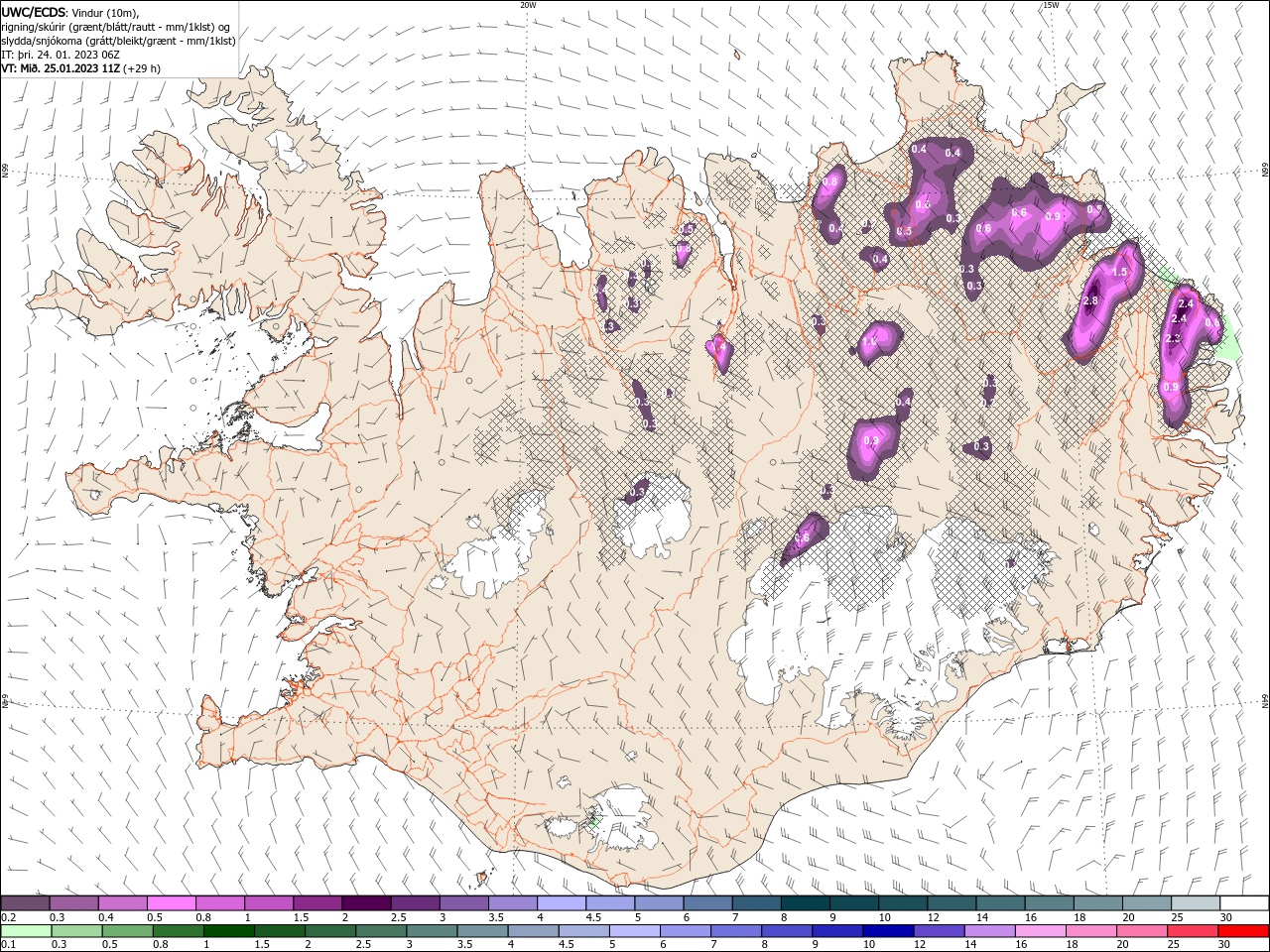Click the initial time 'IT: Þri. 24. 01. 2023 06Z'
This screenshot has width=1270, height=952.
(x=61, y=55)
